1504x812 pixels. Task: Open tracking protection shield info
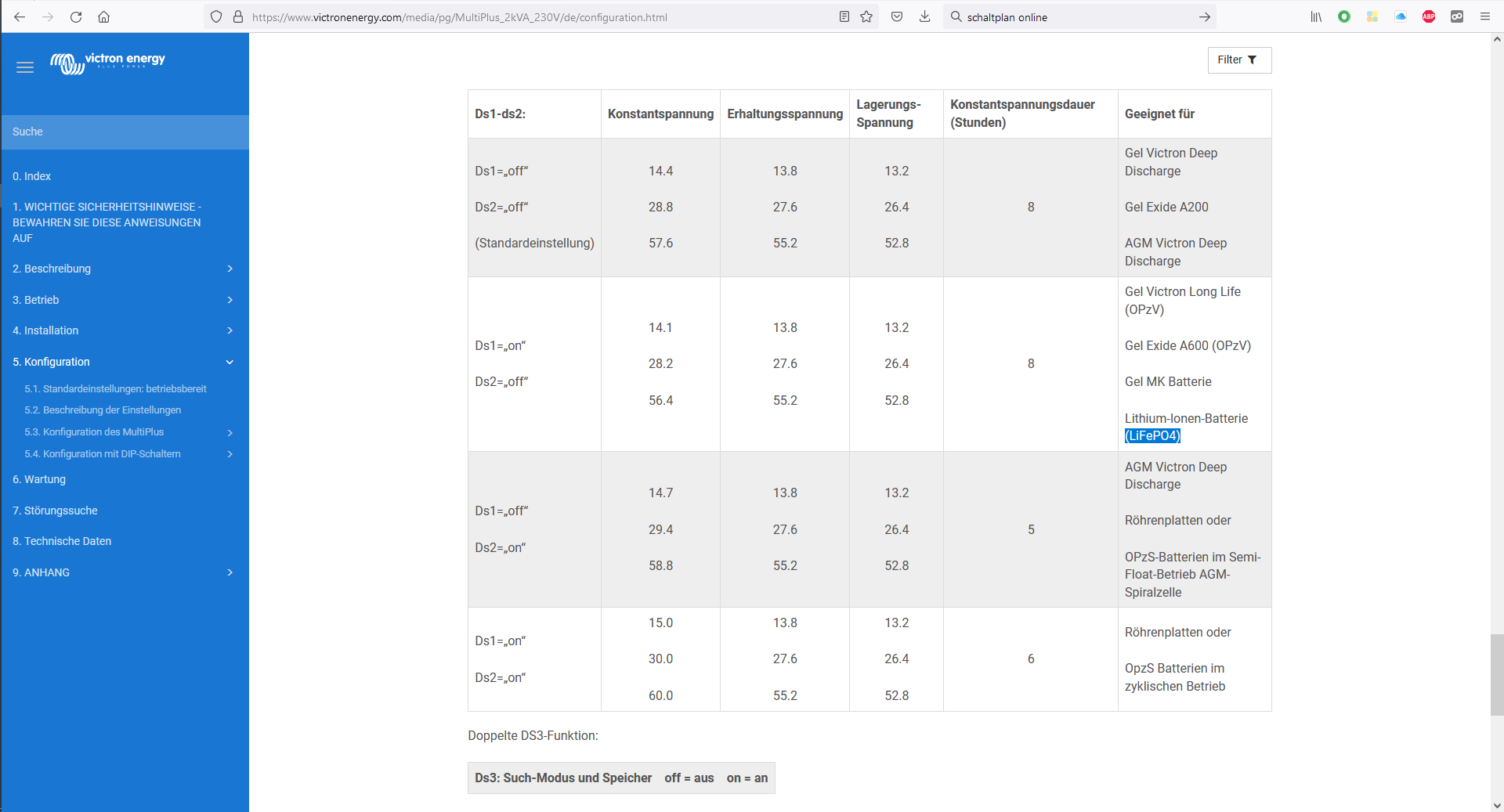[x=216, y=16]
